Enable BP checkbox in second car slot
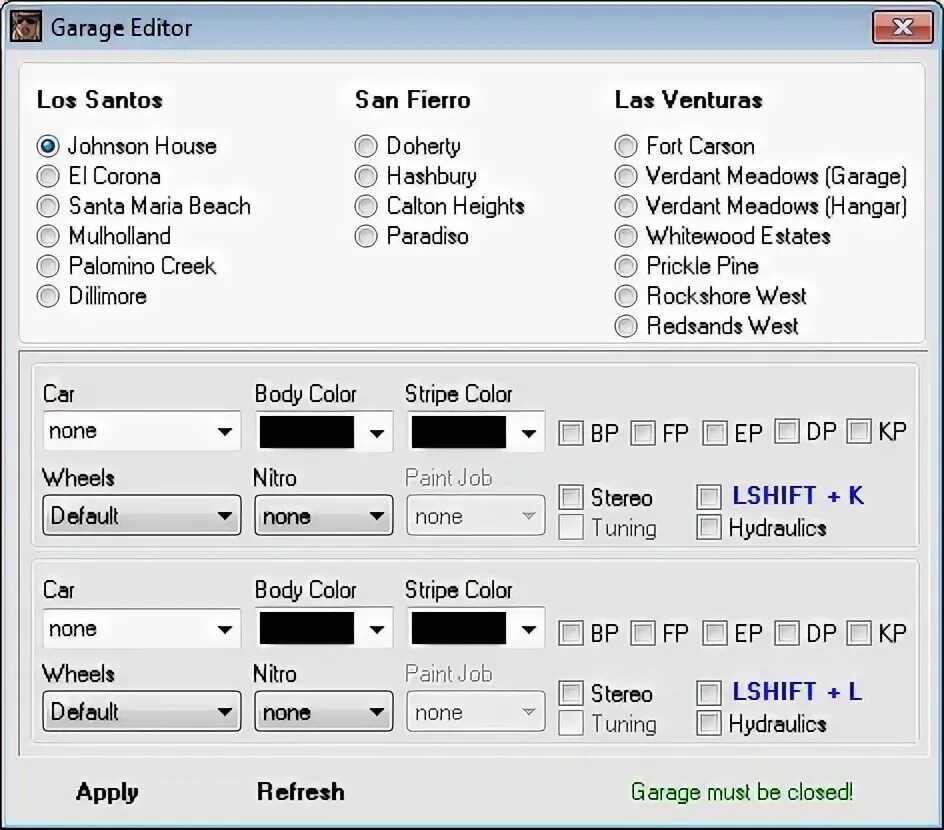This screenshot has width=944, height=830. coord(571,633)
